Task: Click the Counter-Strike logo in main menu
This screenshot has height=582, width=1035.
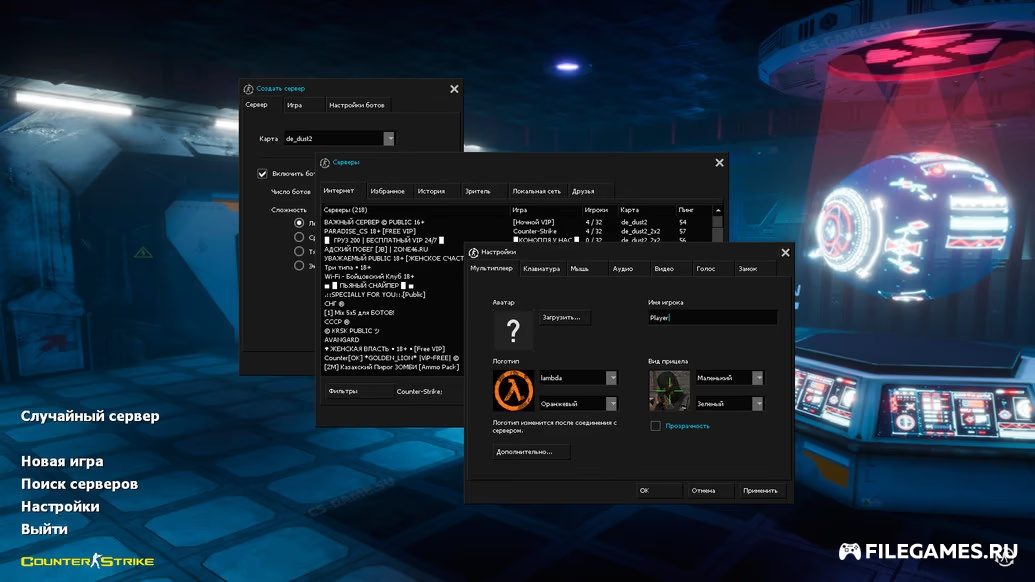Action: pyautogui.click(x=87, y=562)
